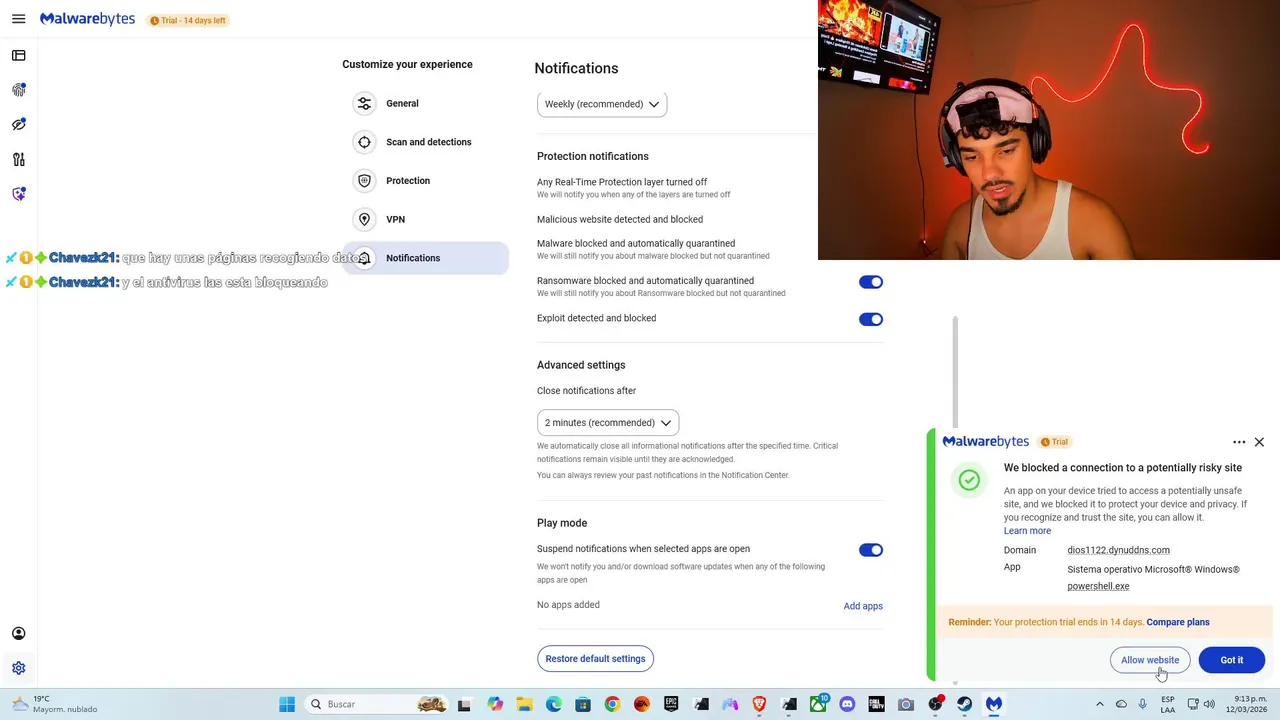Click the microphone tray icon
The image size is (1280, 720).
[x=1142, y=704]
